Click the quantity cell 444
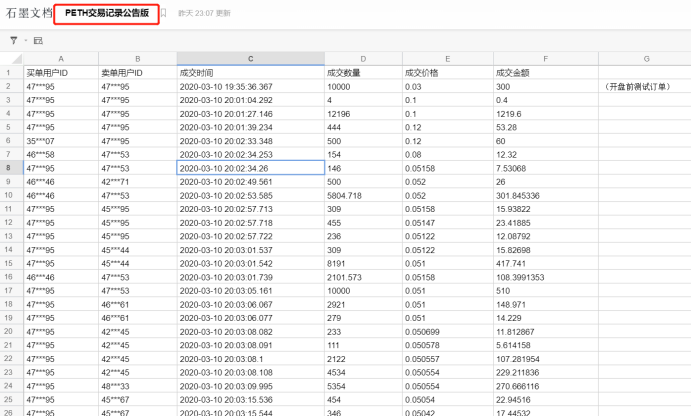Image resolution: width=691 pixels, height=416 pixels. pyautogui.click(x=363, y=127)
